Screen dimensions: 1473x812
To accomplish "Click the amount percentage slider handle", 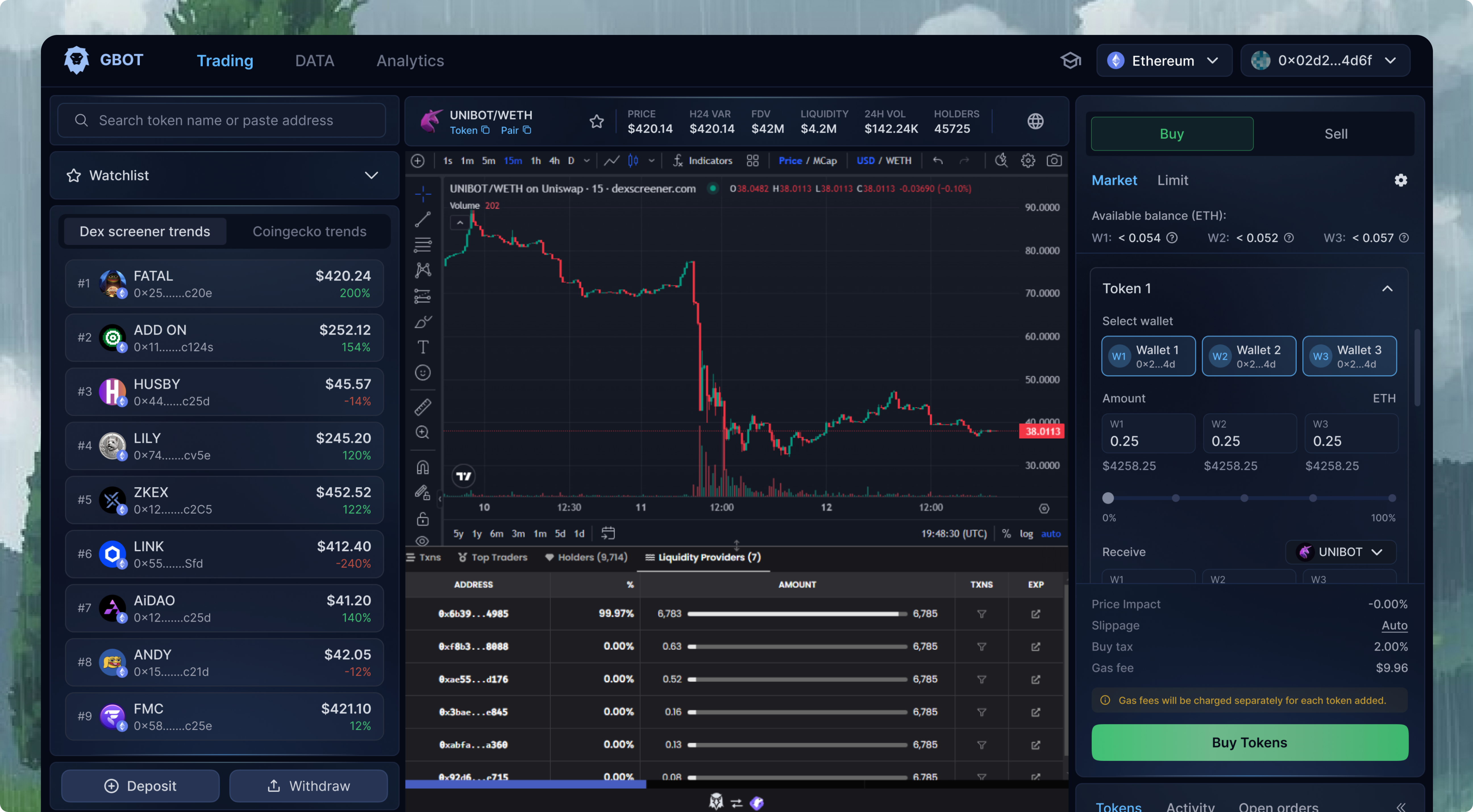I will (1108, 498).
